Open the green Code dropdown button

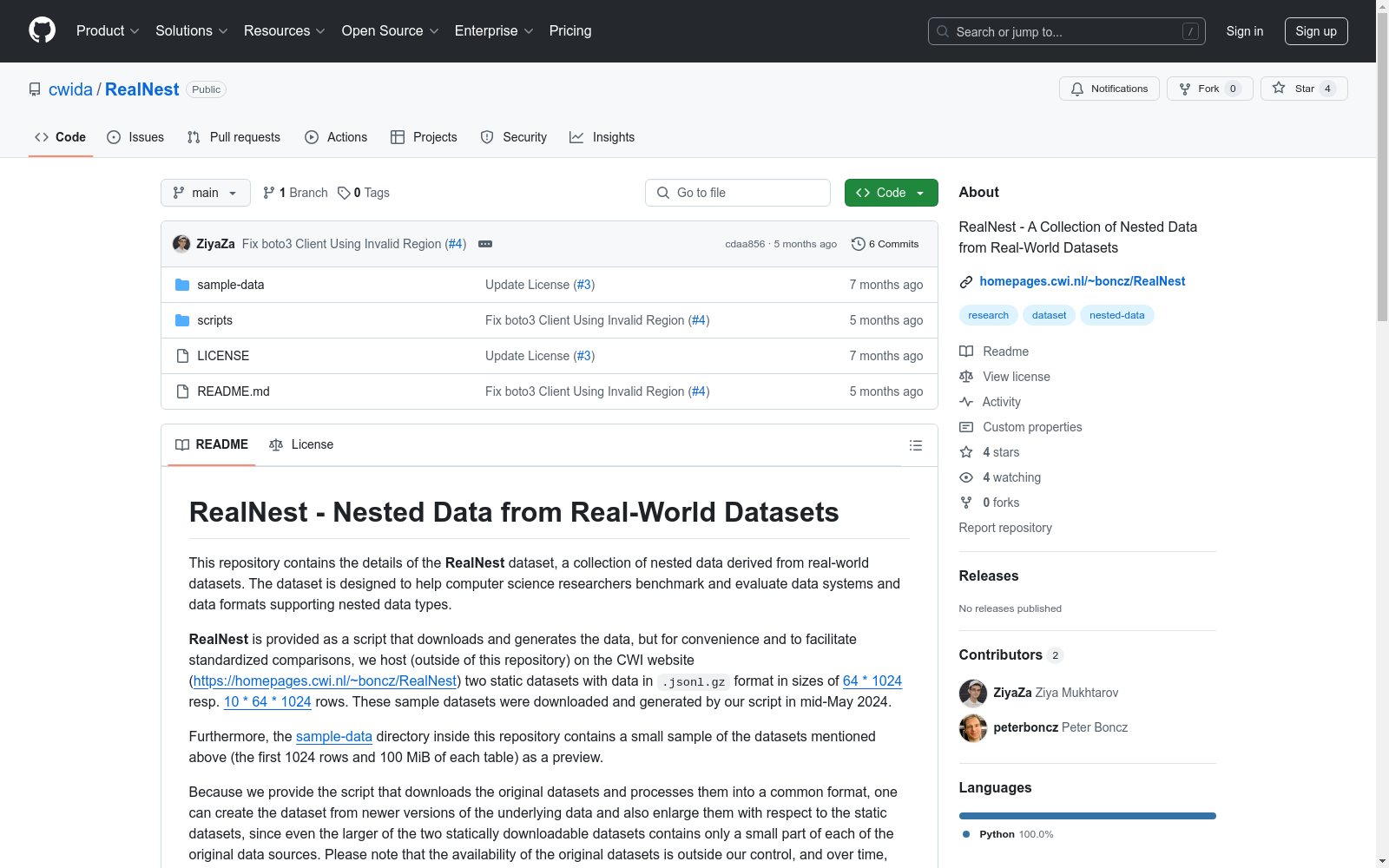click(x=892, y=193)
